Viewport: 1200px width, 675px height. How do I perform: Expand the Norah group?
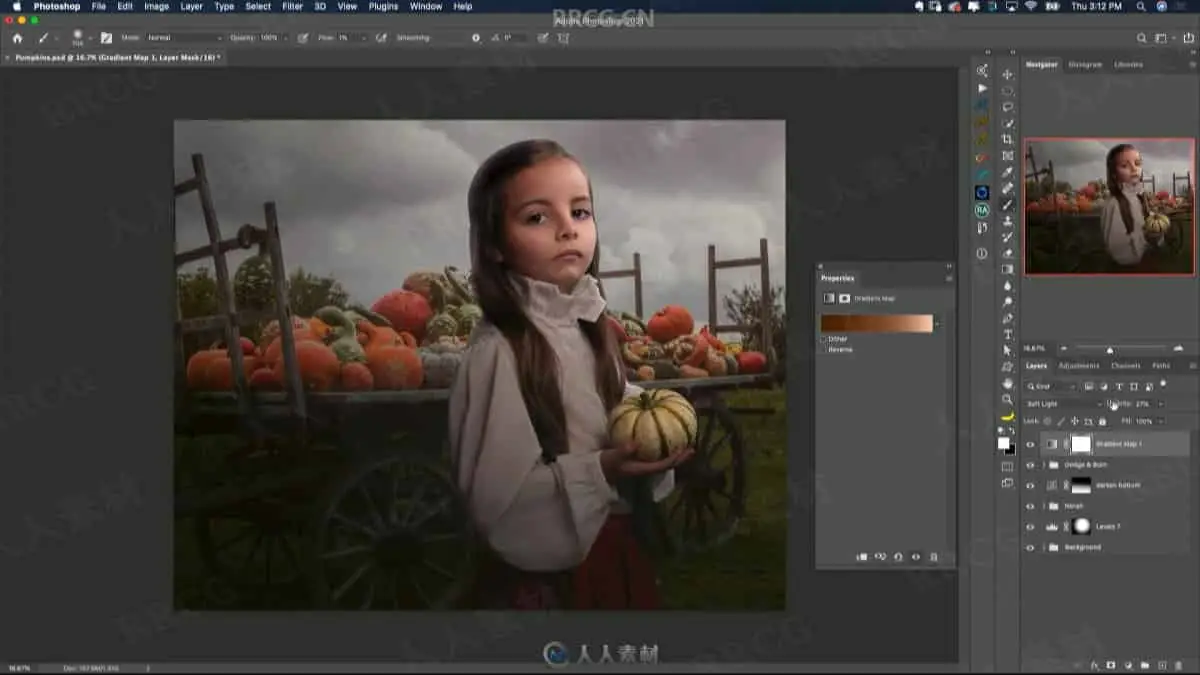tap(1044, 506)
